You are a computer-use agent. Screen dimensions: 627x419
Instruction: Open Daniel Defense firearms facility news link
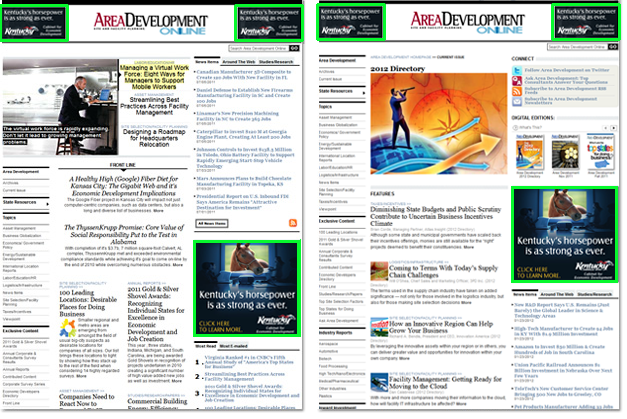[x=245, y=96]
